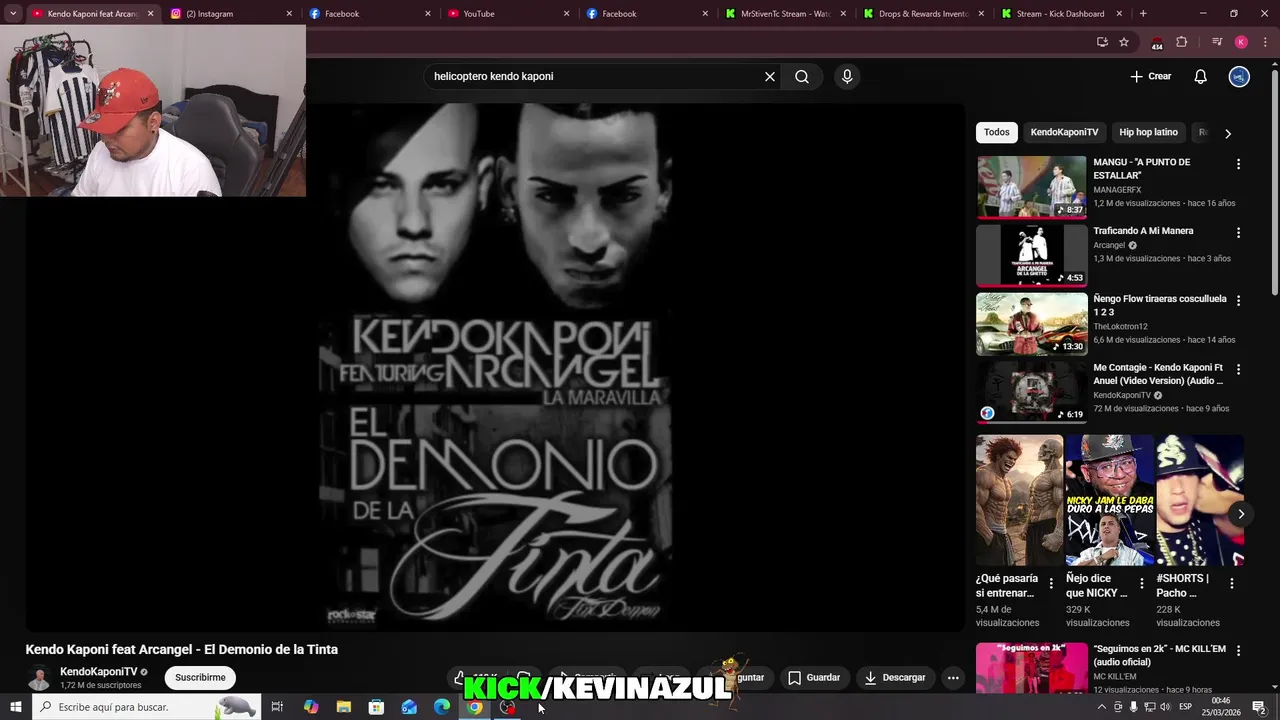Screen dimensions: 1280x720
Task: Open the YouTube account avatar menu
Action: [1239, 76]
